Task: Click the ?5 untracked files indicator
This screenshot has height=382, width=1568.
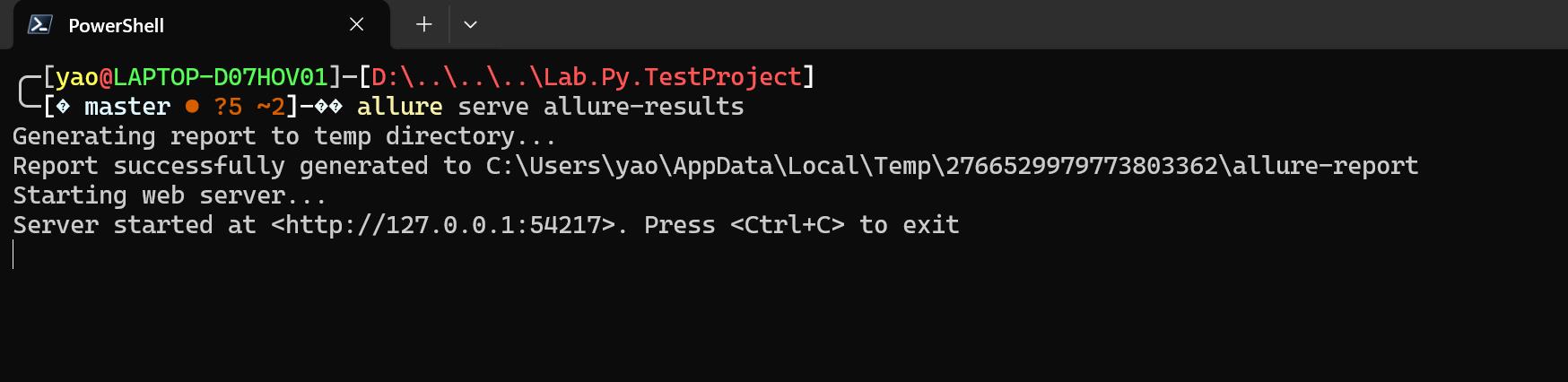Action: pyautogui.click(x=228, y=107)
